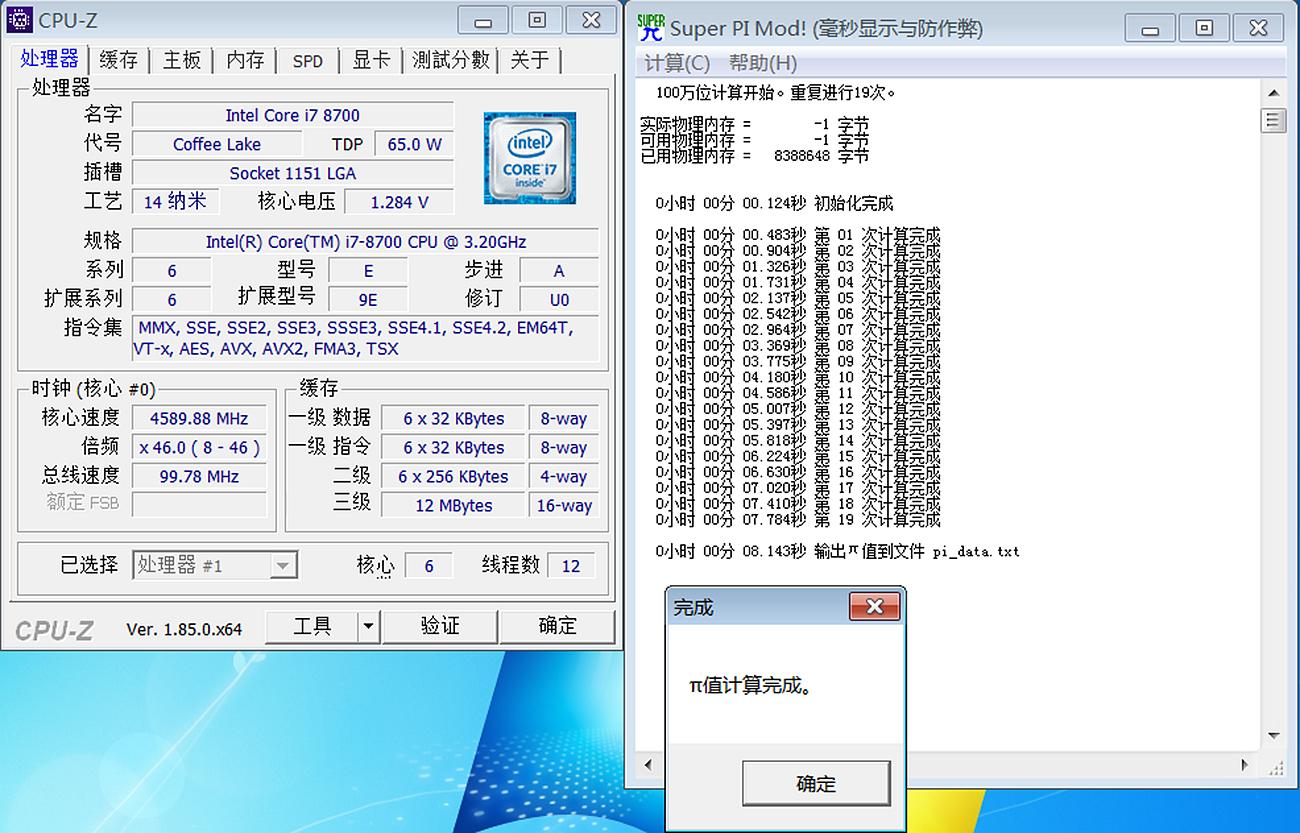The width and height of the screenshot is (1300, 833).
Task: Click the Intel Core i7 logo badge
Action: pos(530,158)
